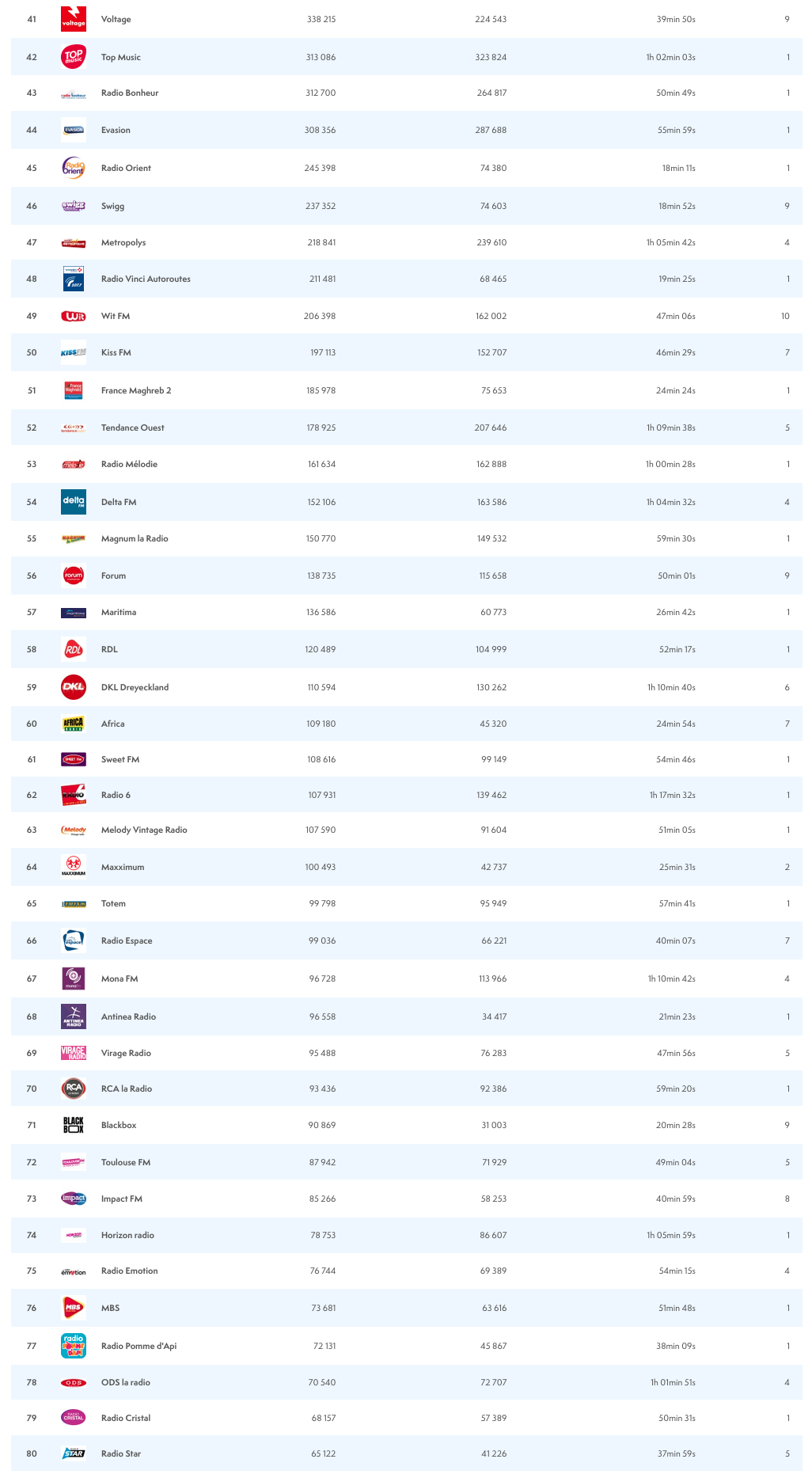Open the Toulouse FM station name

126,1162
